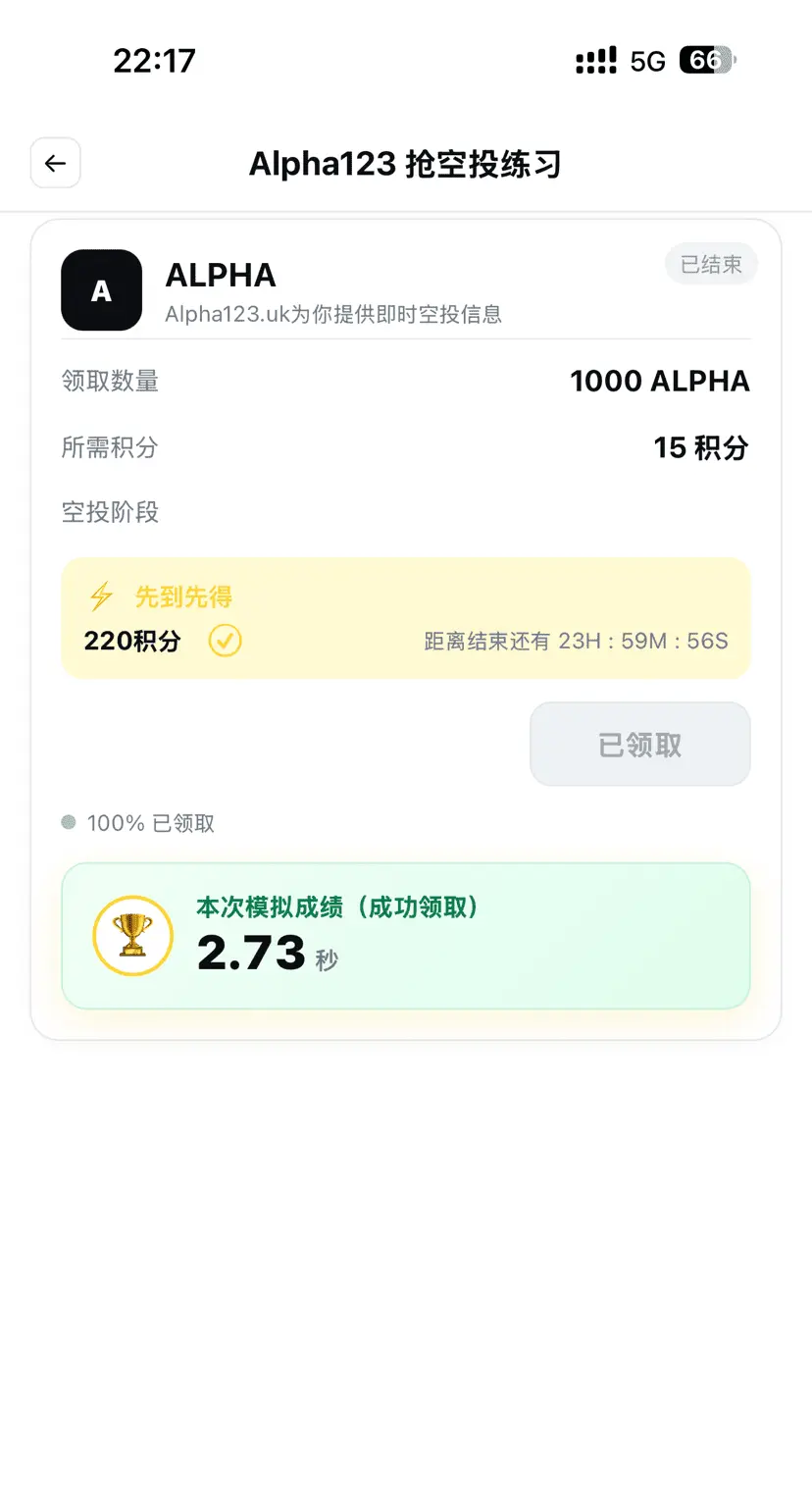Tap the cellular signal bars icon
The height and width of the screenshot is (1501, 812).
tap(596, 61)
